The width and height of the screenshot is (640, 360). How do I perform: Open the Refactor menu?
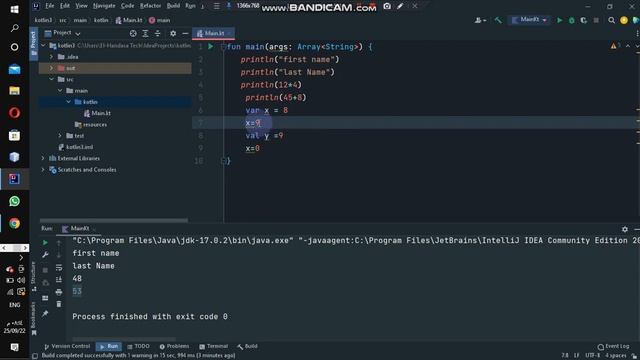pyautogui.click(x=151, y=6)
